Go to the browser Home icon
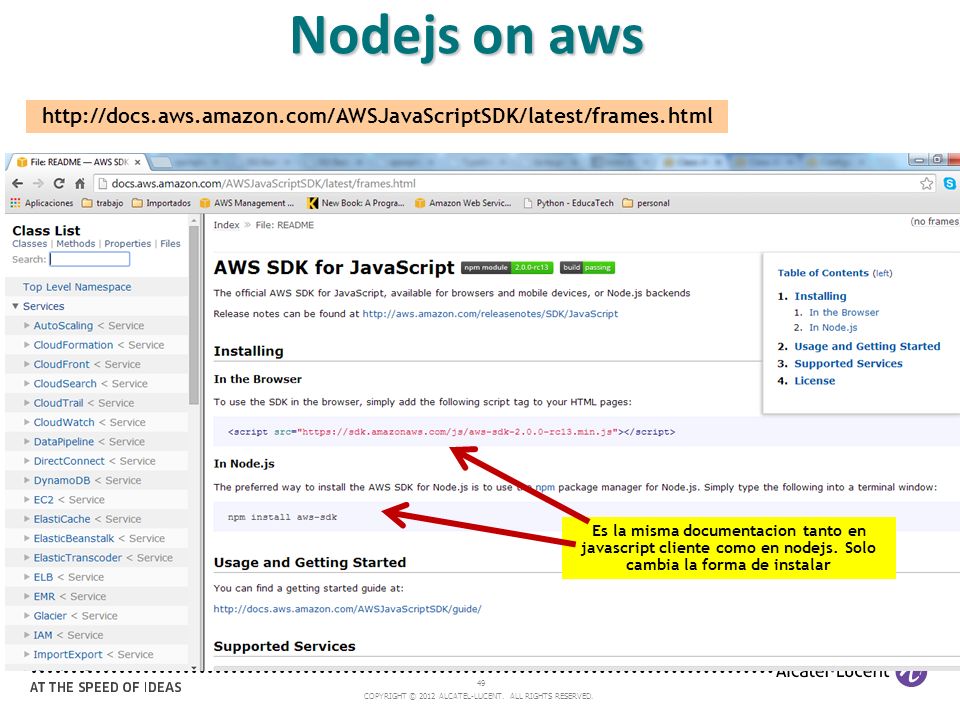The image size is (960, 720). point(80,183)
